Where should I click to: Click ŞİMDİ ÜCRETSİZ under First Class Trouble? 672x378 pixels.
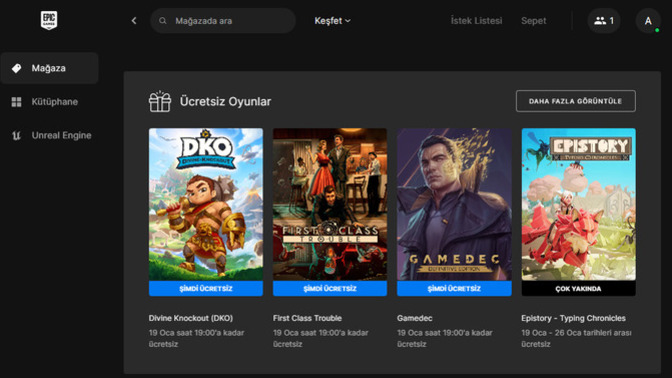click(x=330, y=288)
